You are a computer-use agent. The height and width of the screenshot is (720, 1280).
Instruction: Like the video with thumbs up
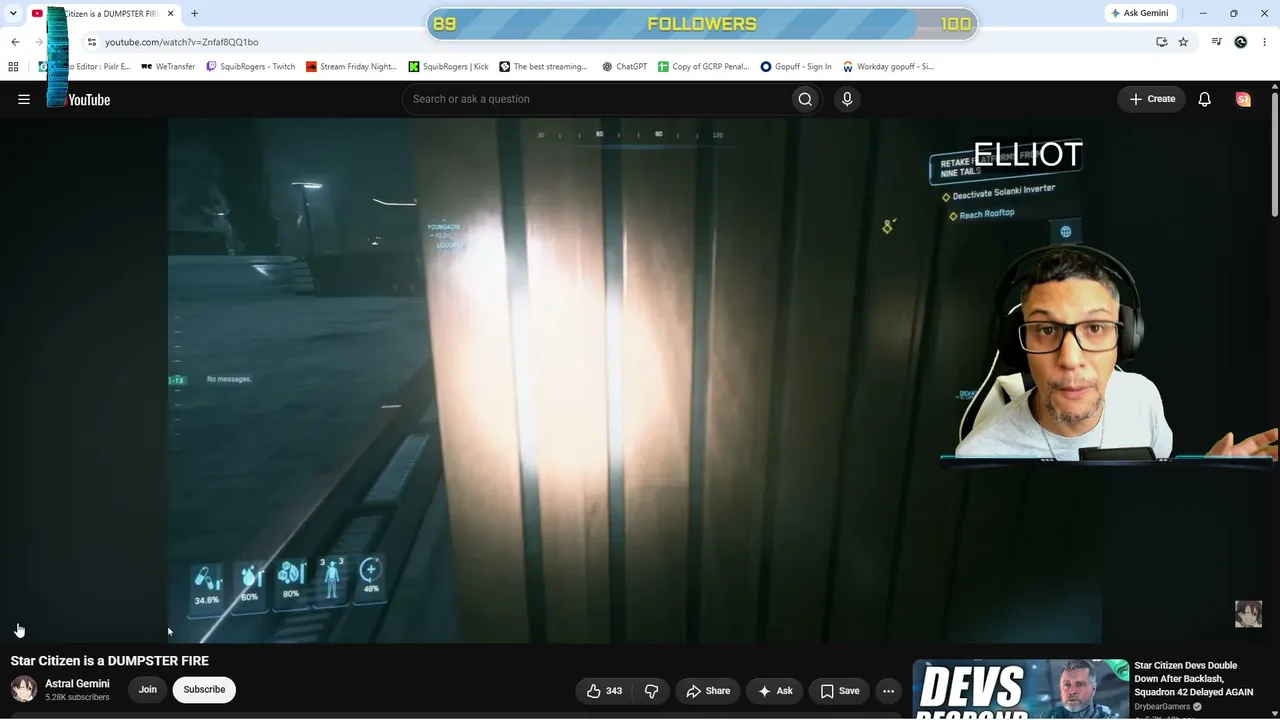click(x=604, y=691)
